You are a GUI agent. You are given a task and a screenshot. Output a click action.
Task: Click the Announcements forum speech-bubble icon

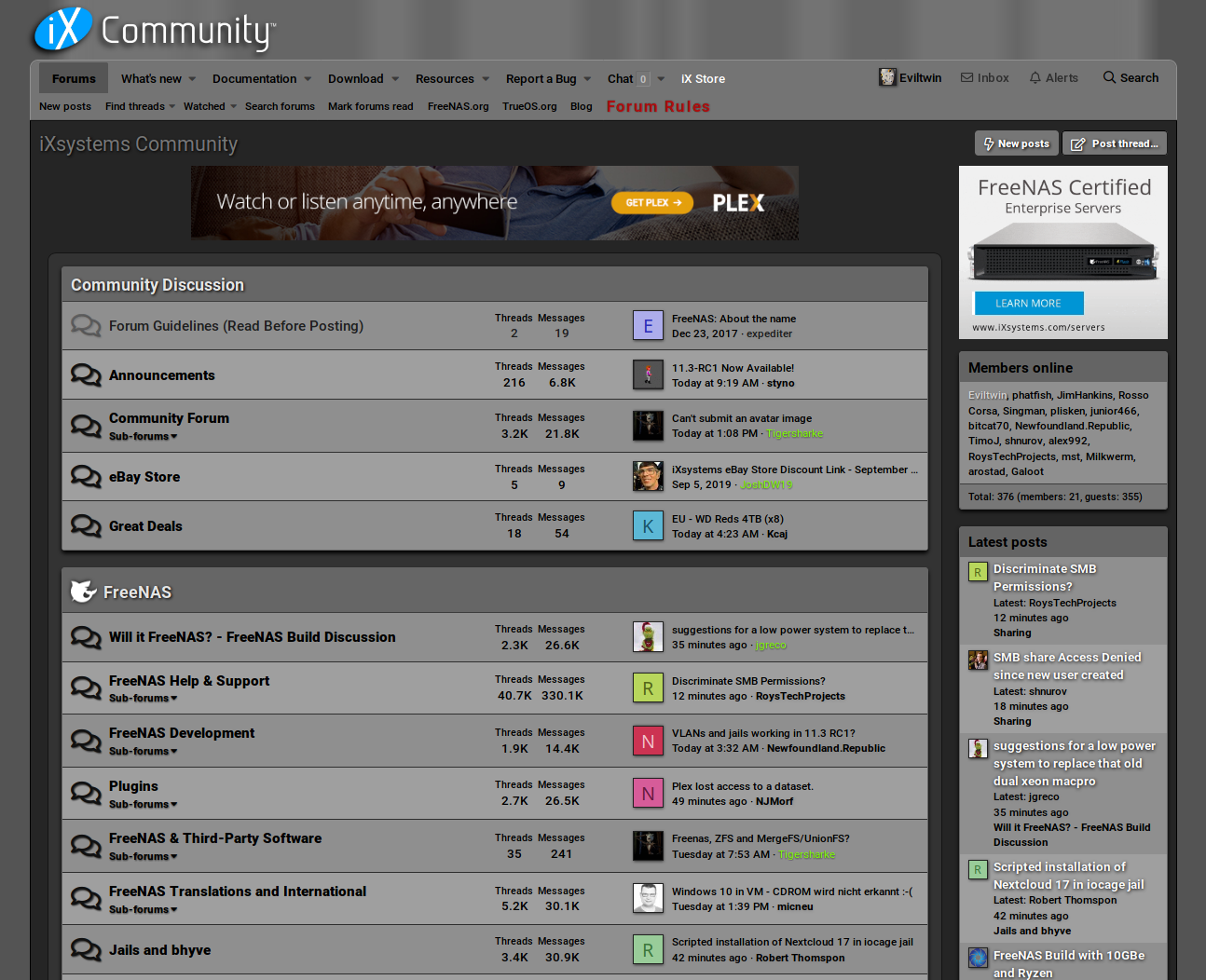click(x=86, y=375)
